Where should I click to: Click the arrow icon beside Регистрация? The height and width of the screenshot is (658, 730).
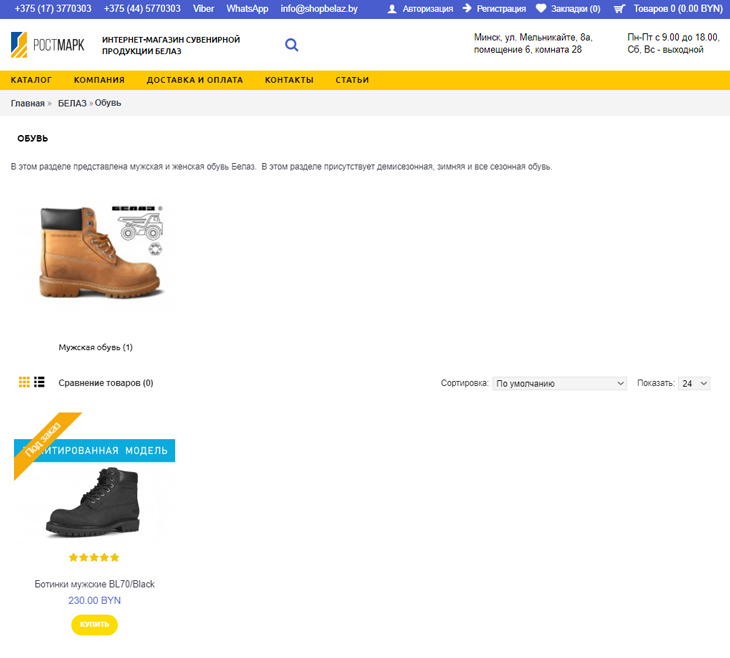(x=467, y=8)
